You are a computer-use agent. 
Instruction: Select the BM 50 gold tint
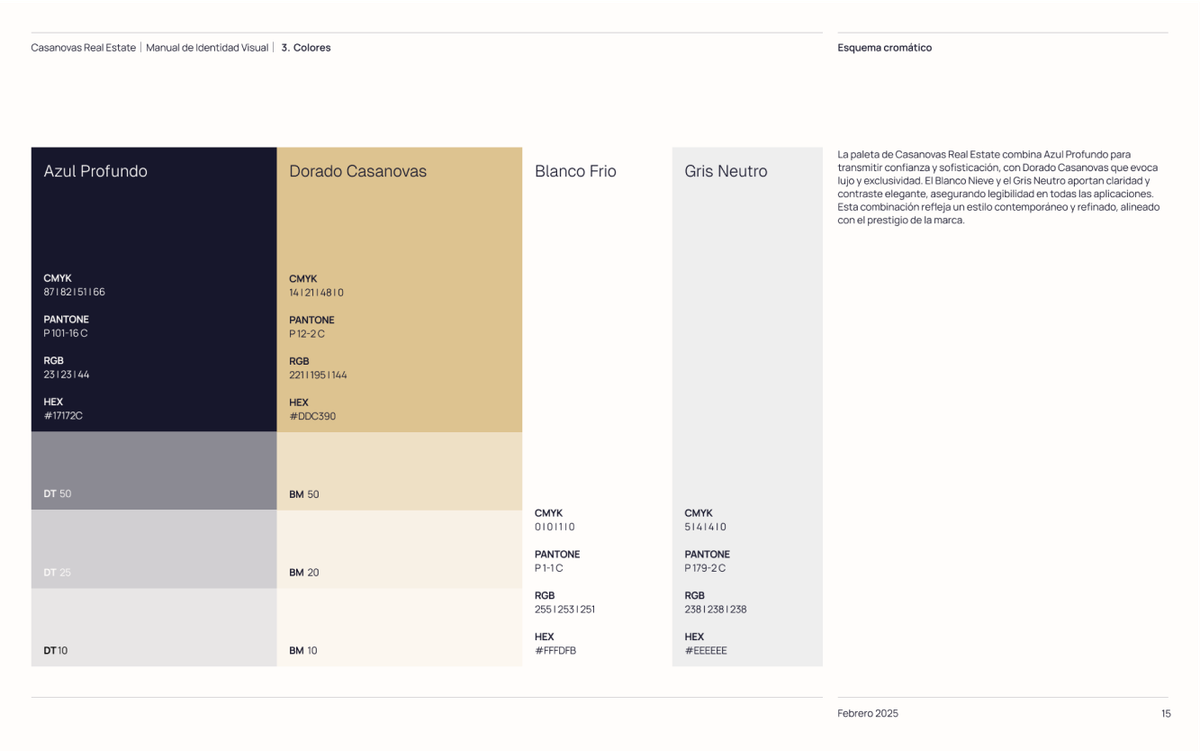(x=399, y=471)
